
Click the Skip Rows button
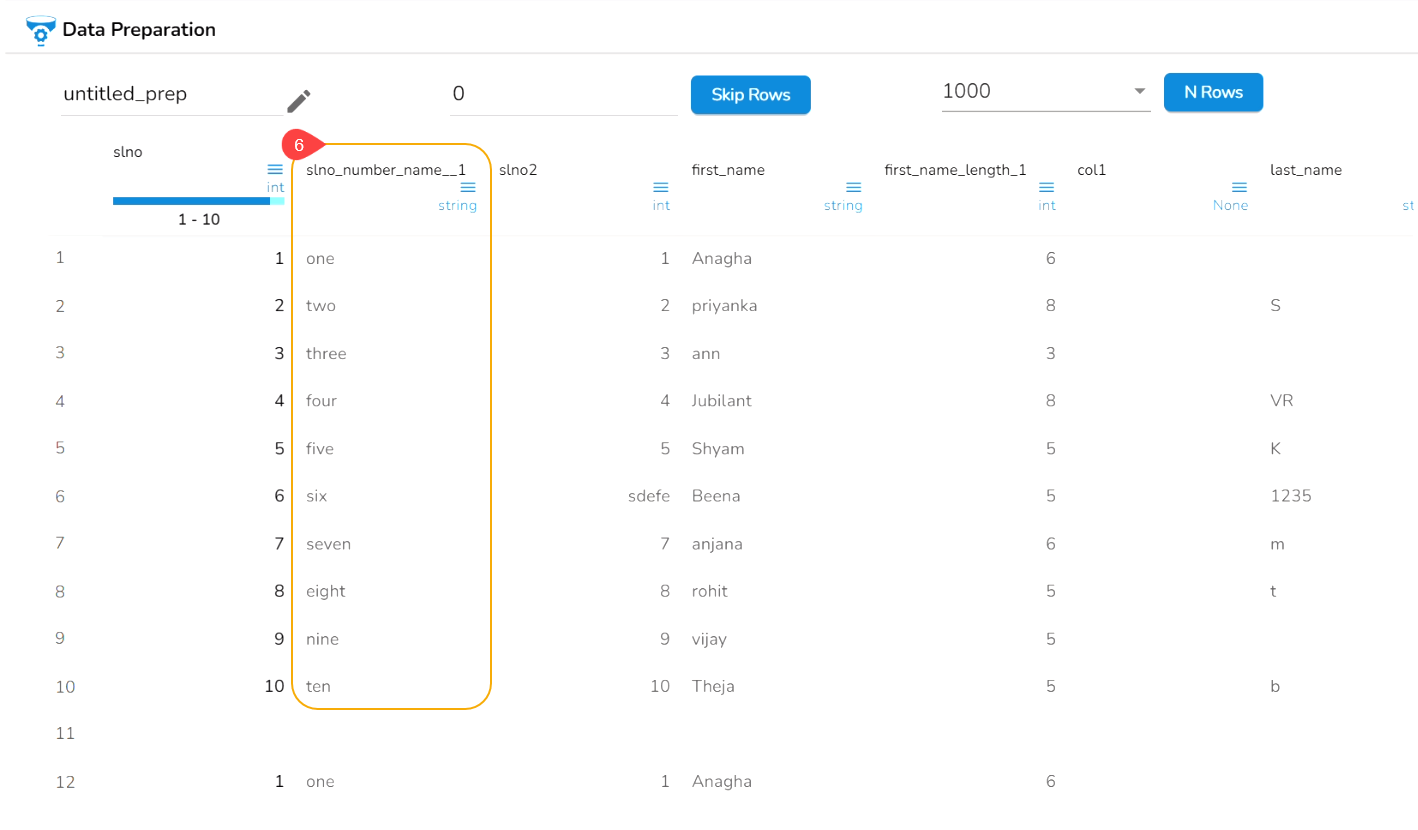[750, 95]
